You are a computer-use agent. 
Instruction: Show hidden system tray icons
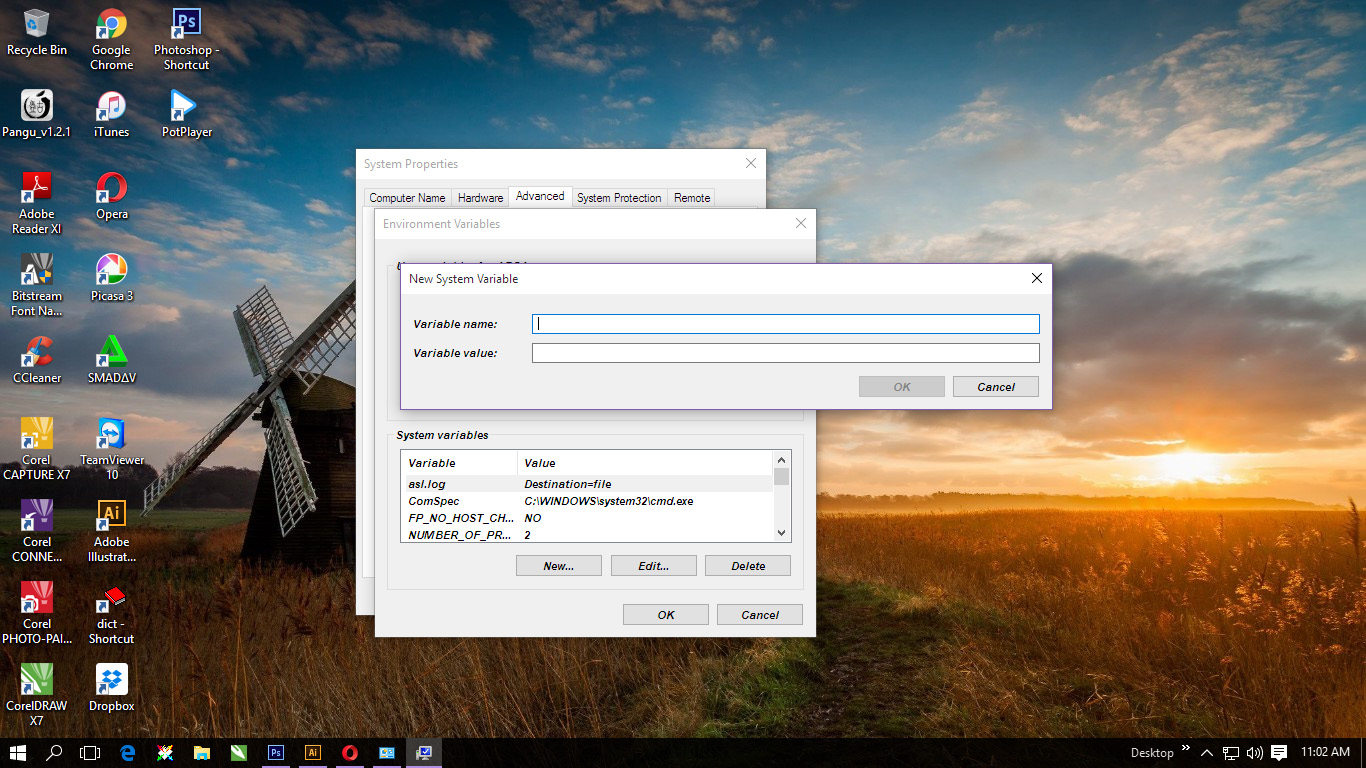point(1207,753)
